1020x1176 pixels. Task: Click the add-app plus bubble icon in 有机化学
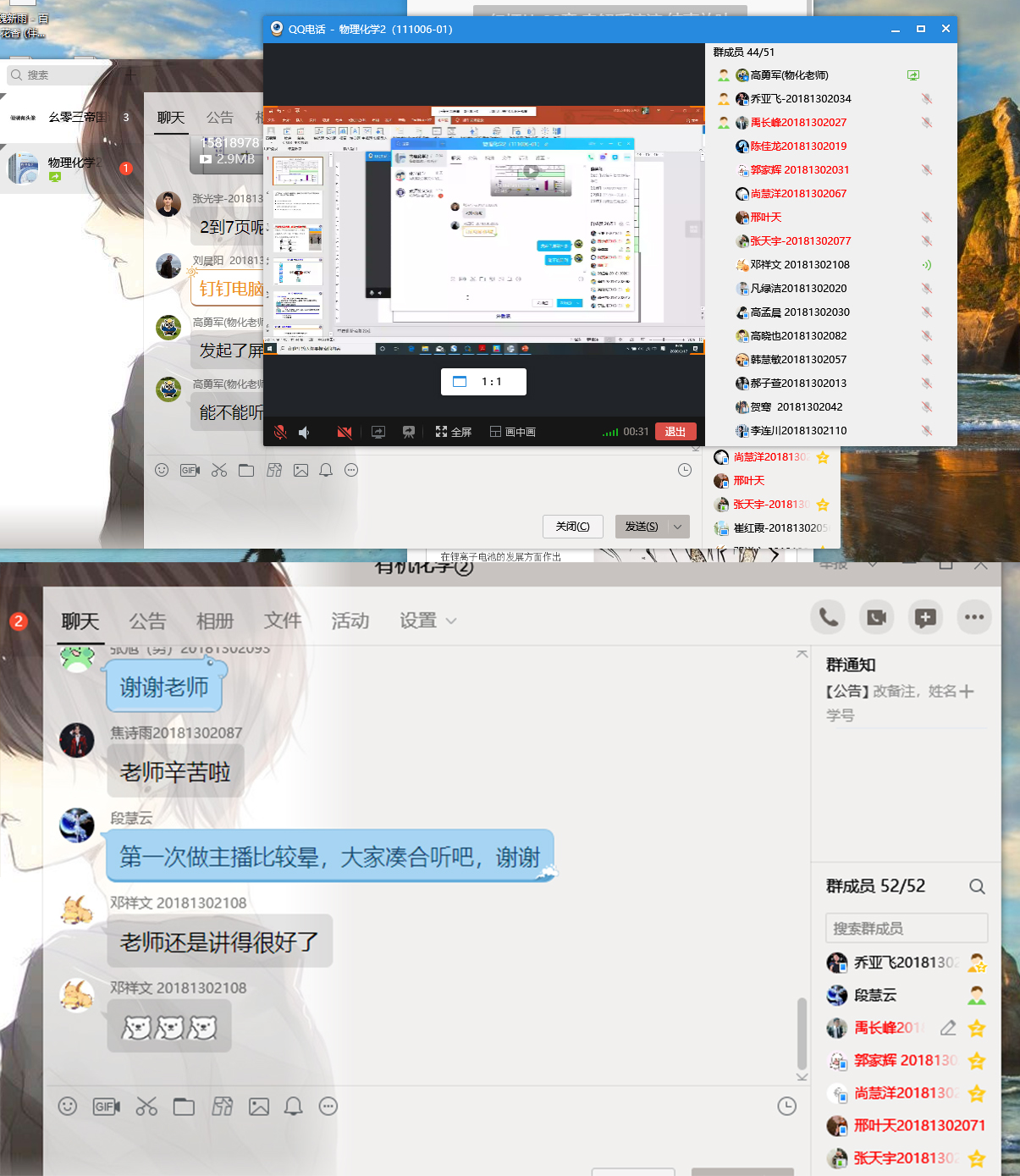click(925, 617)
